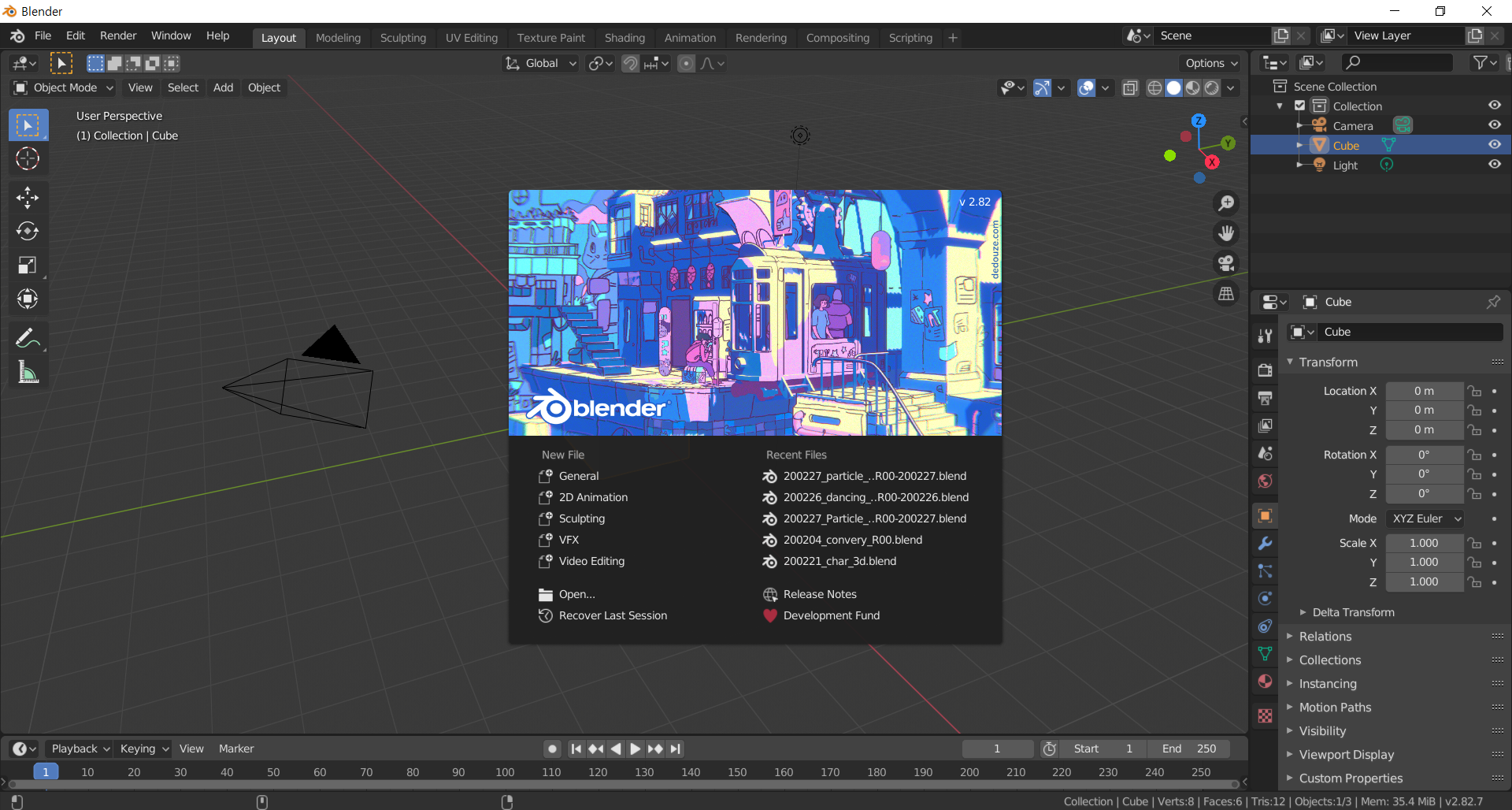Viewport: 1512px width, 810px height.
Task: Select the Cursor tool in the toolbar
Action: pyautogui.click(x=28, y=159)
